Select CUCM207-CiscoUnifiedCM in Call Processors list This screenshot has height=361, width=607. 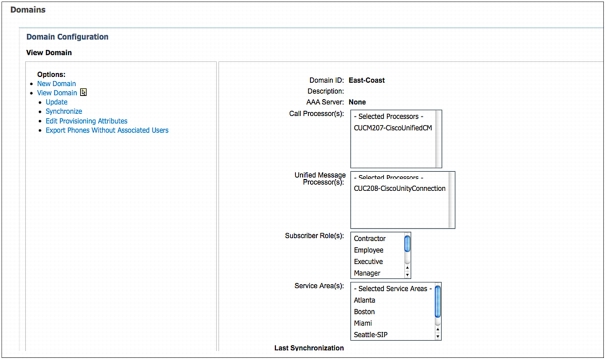(x=393, y=128)
